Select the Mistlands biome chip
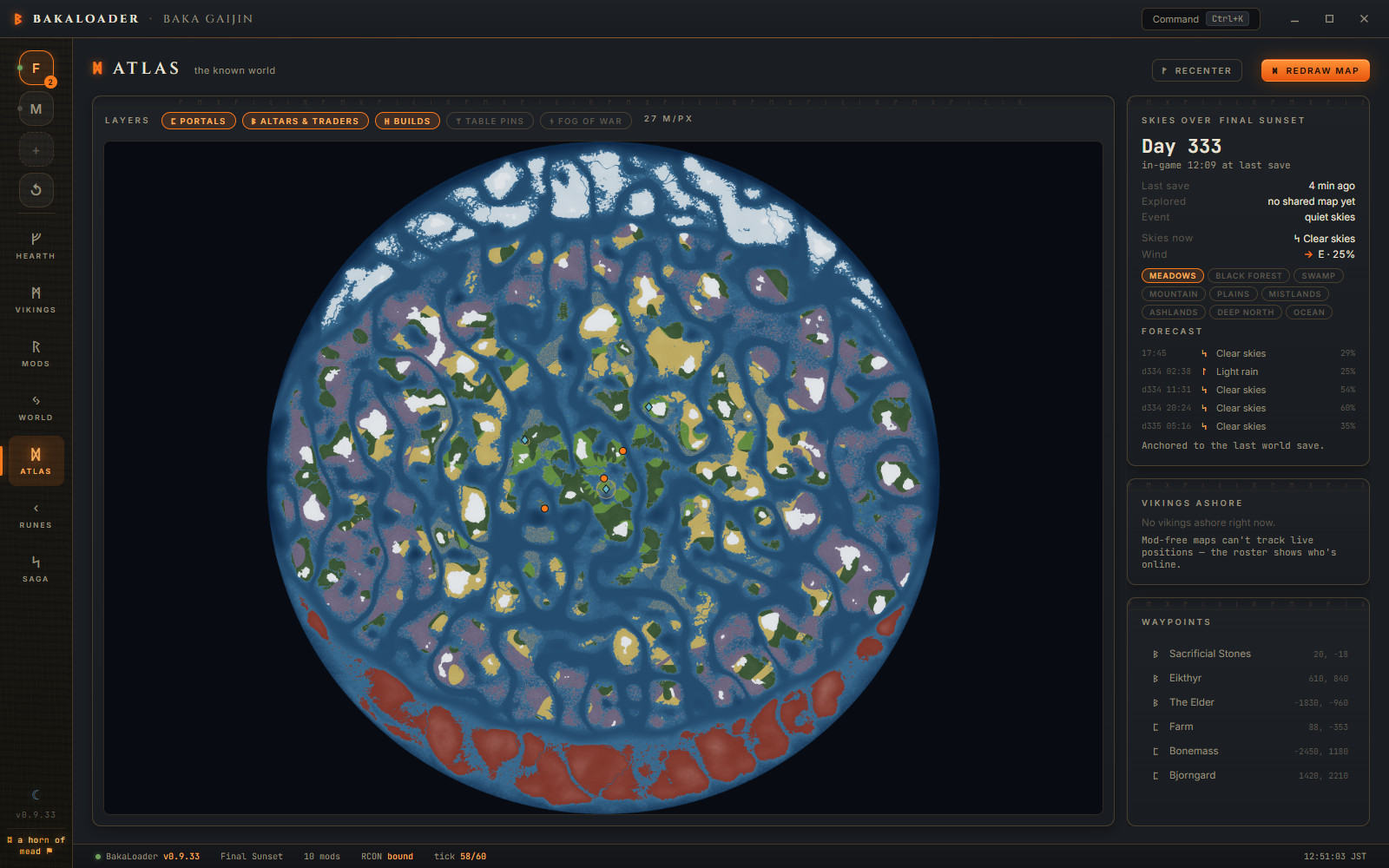The height and width of the screenshot is (868, 1389). [1295, 294]
